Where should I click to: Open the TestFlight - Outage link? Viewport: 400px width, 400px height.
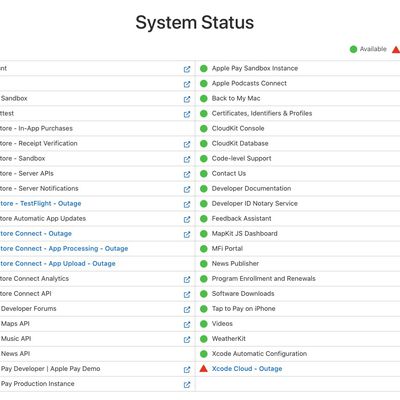point(40,203)
